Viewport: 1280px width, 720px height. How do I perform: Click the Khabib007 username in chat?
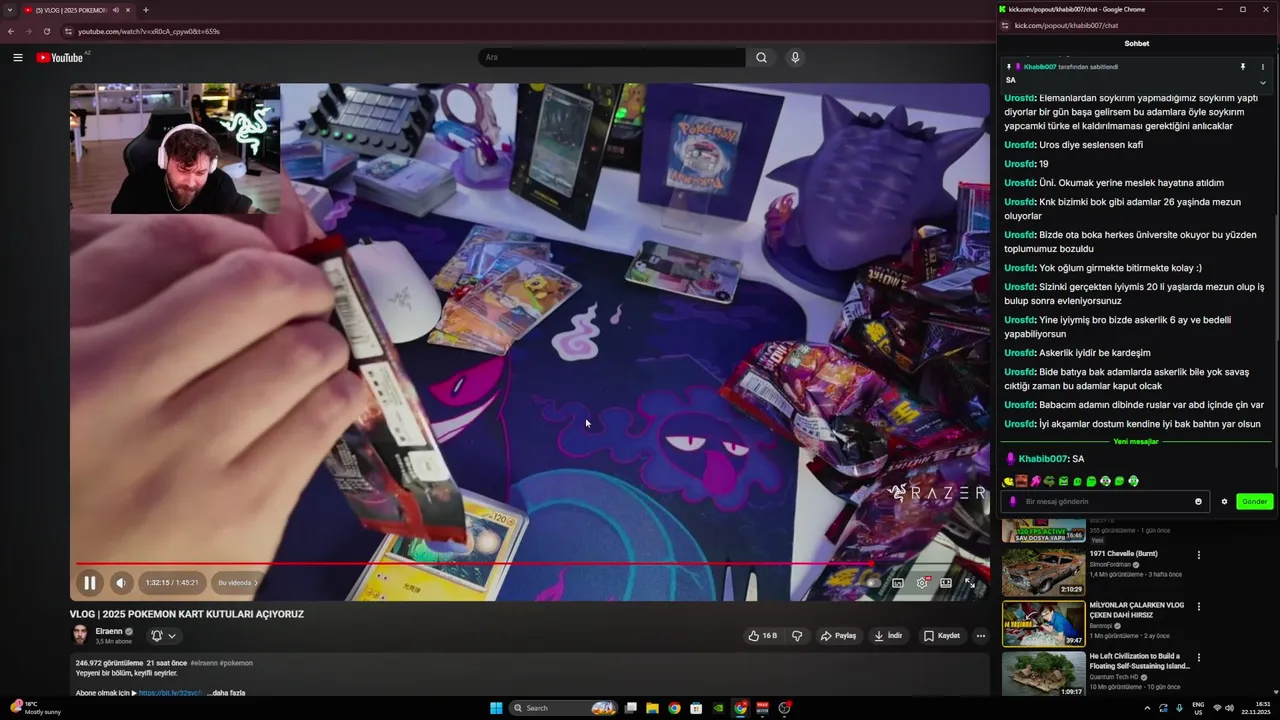pos(1043,459)
